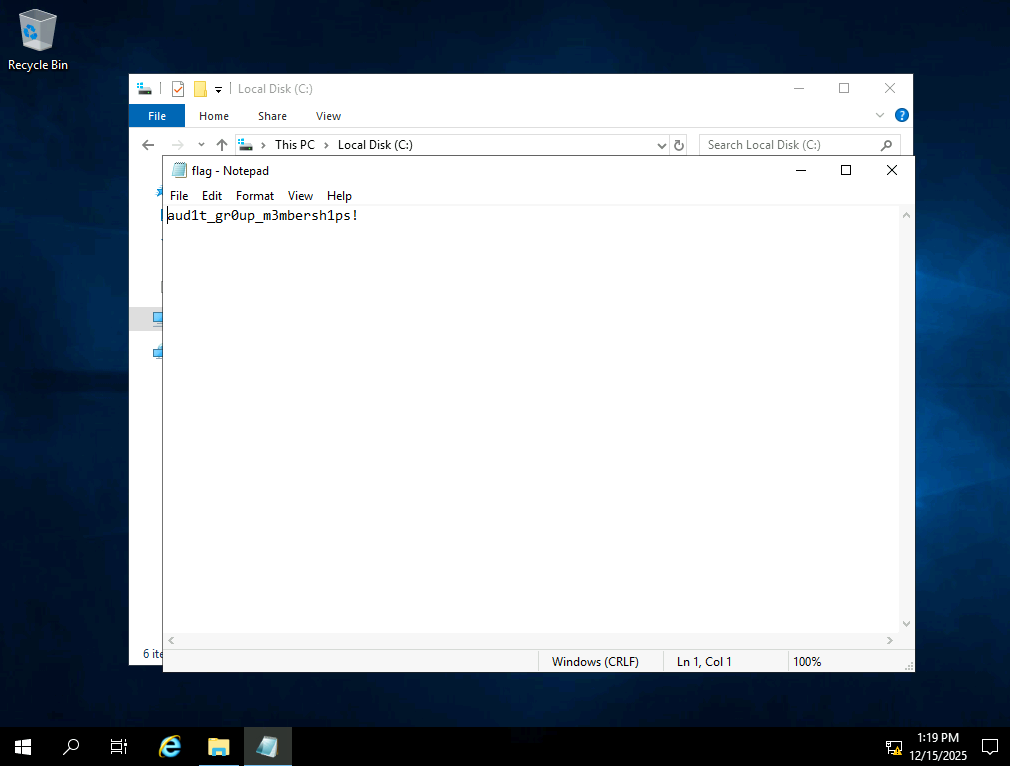The height and width of the screenshot is (766, 1010).
Task: Expand the Explorer ribbon chevron
Action: coord(880,116)
